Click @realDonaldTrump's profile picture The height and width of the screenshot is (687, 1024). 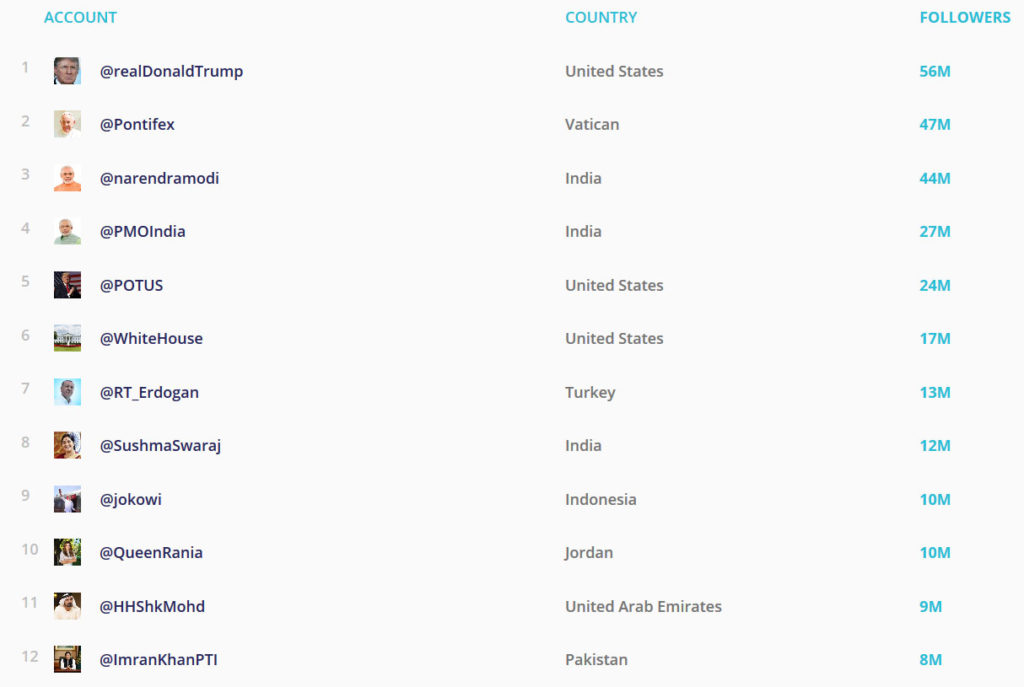pyautogui.click(x=66, y=71)
